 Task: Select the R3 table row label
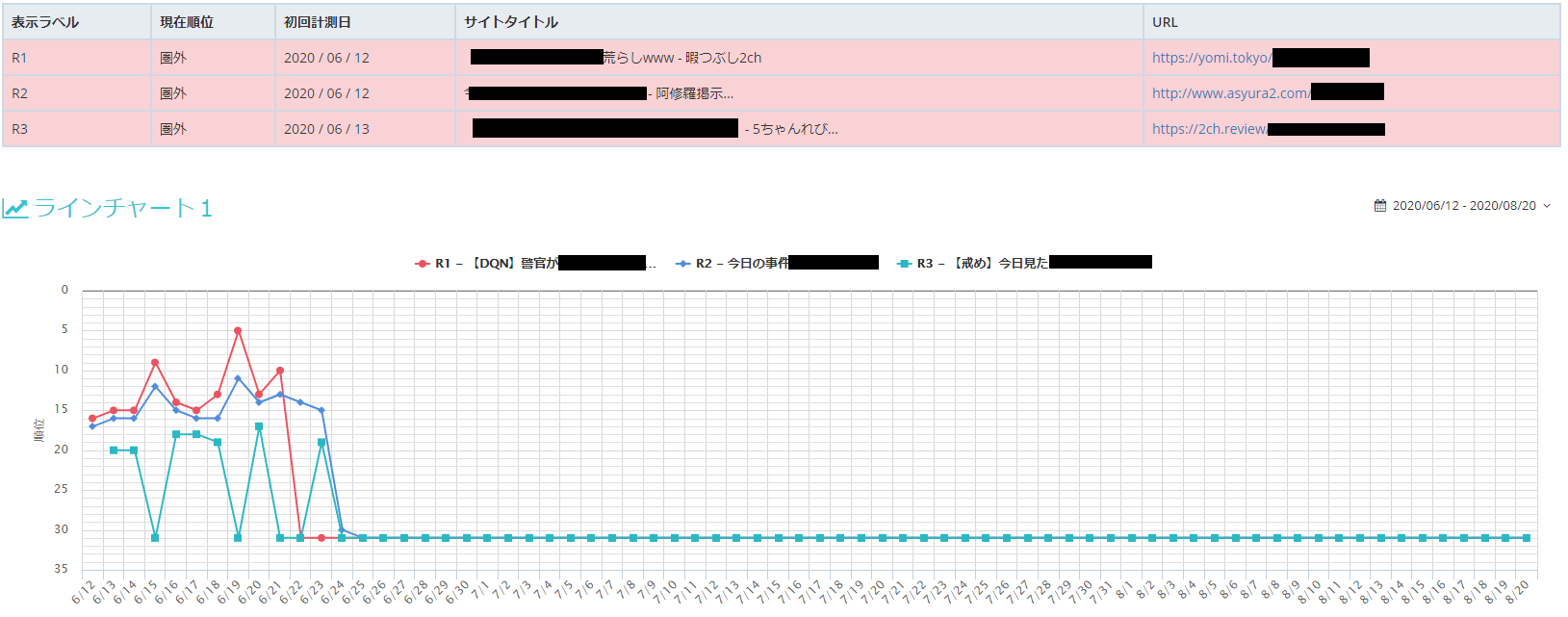point(19,129)
